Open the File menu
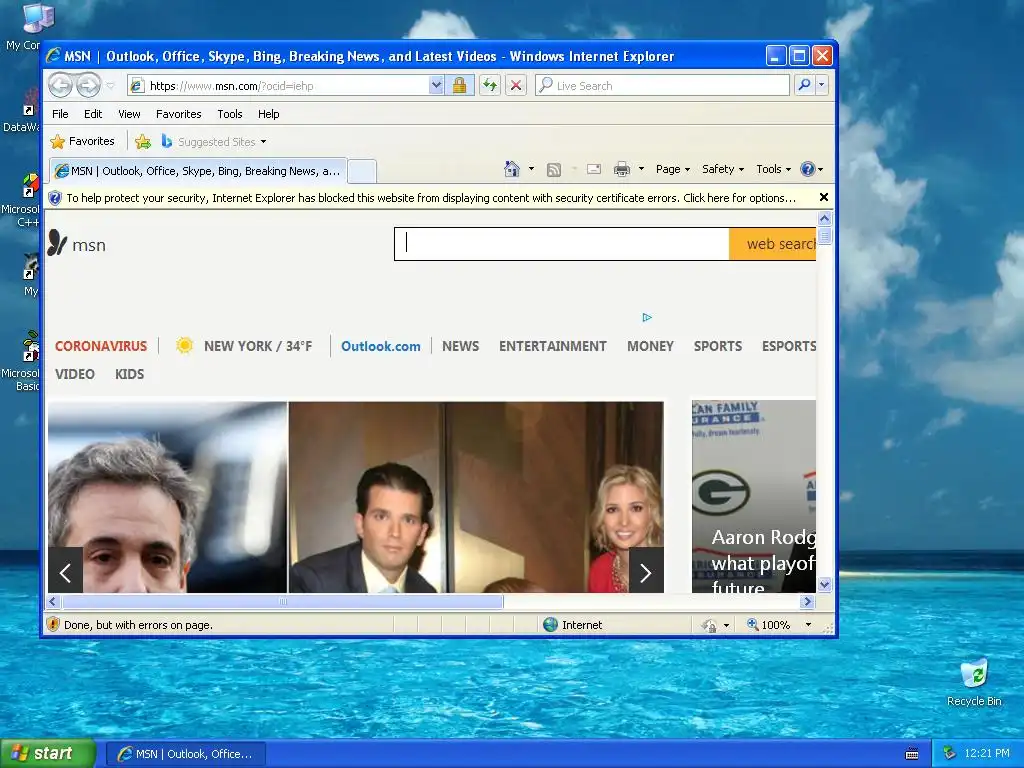Image resolution: width=1024 pixels, height=768 pixels. click(60, 114)
